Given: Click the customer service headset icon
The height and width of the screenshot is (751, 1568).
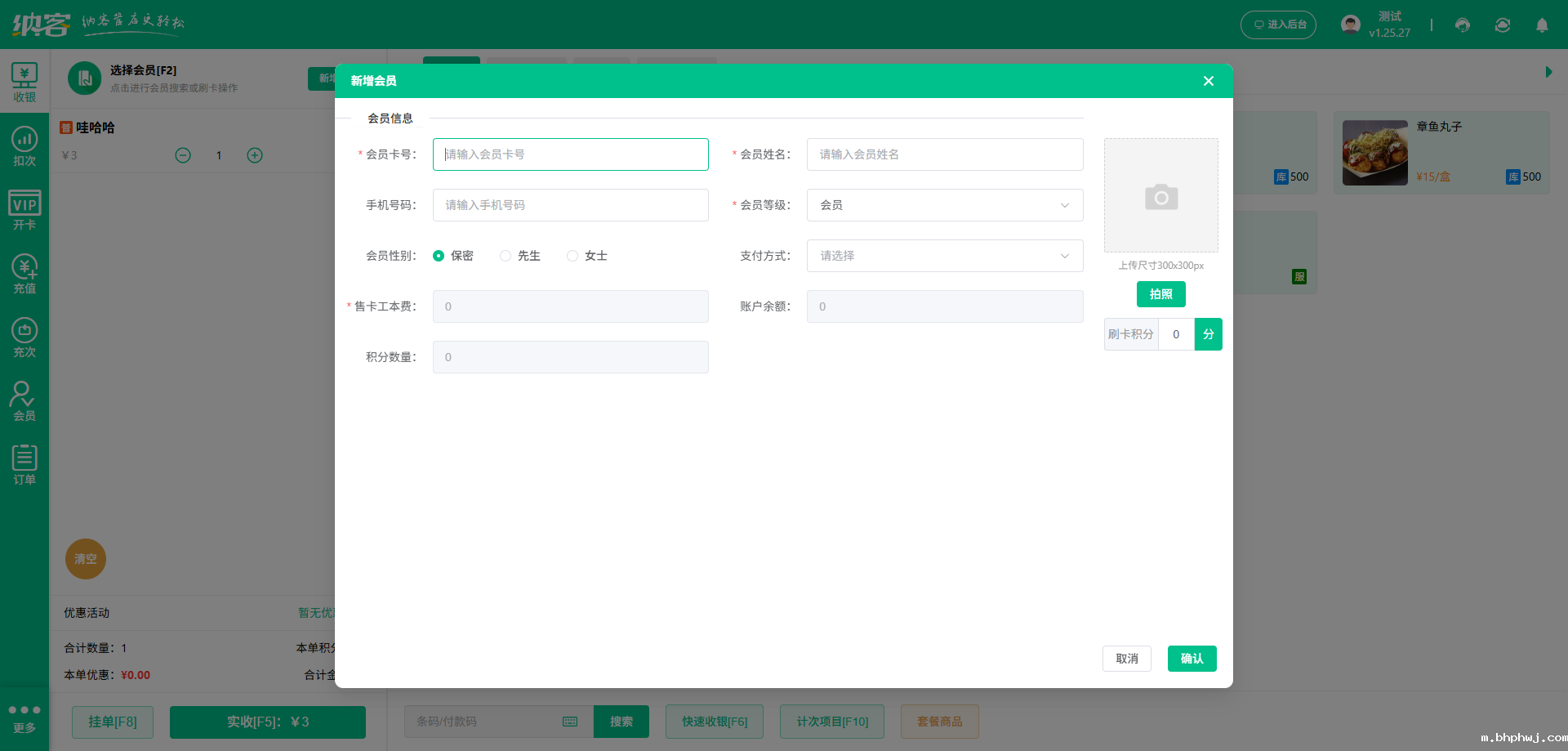Looking at the screenshot, I should coord(1463,25).
